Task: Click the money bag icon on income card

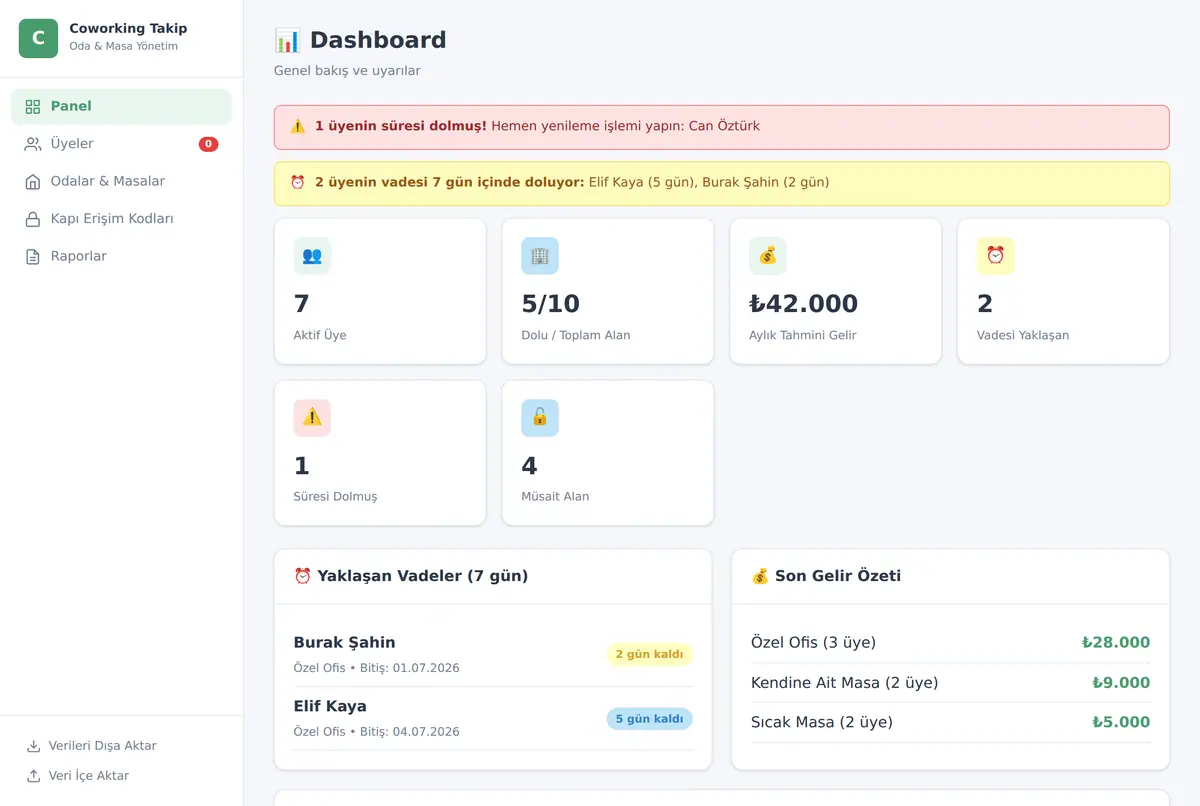Action: pyautogui.click(x=768, y=256)
